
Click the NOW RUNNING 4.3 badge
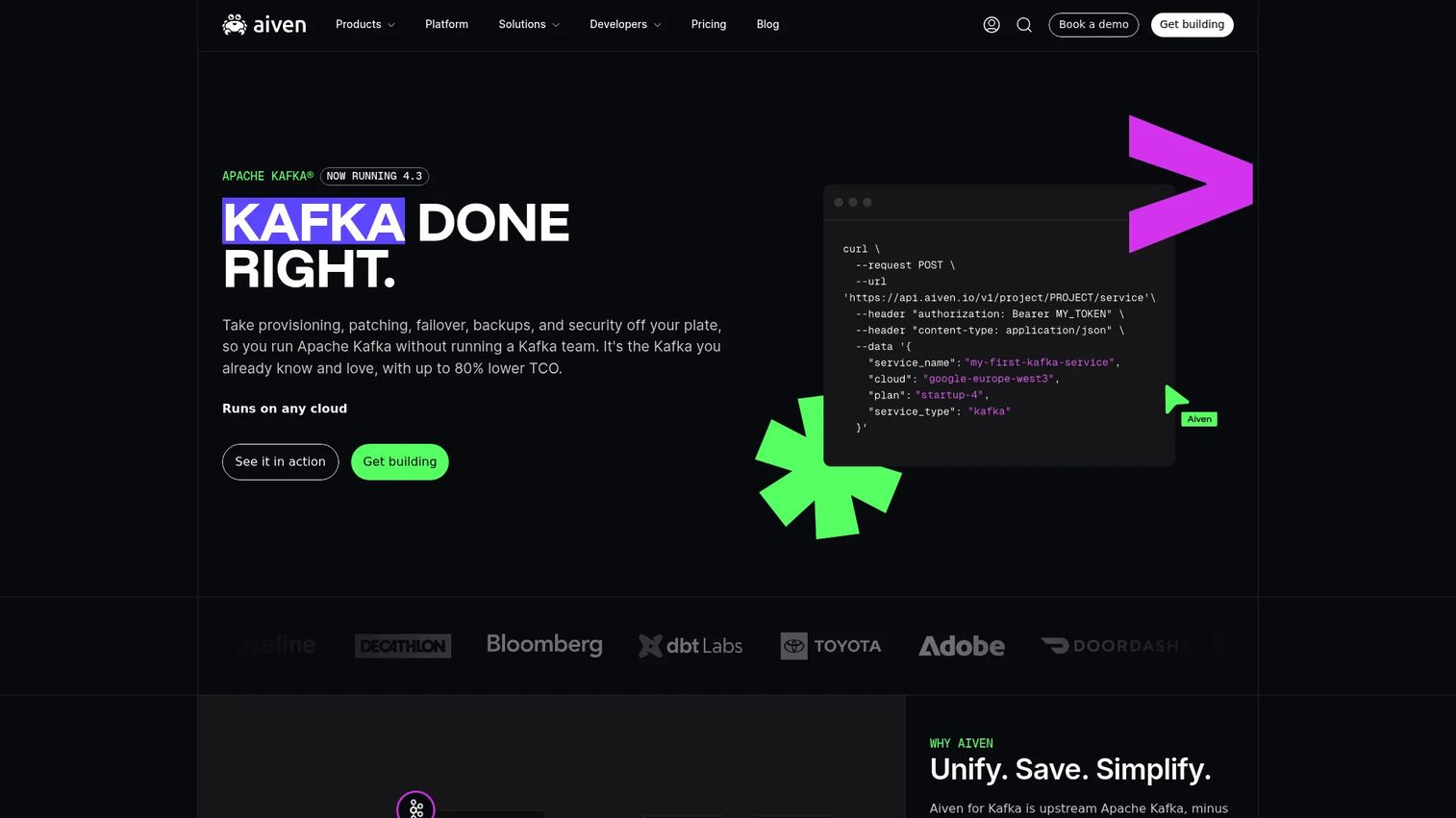tap(374, 177)
